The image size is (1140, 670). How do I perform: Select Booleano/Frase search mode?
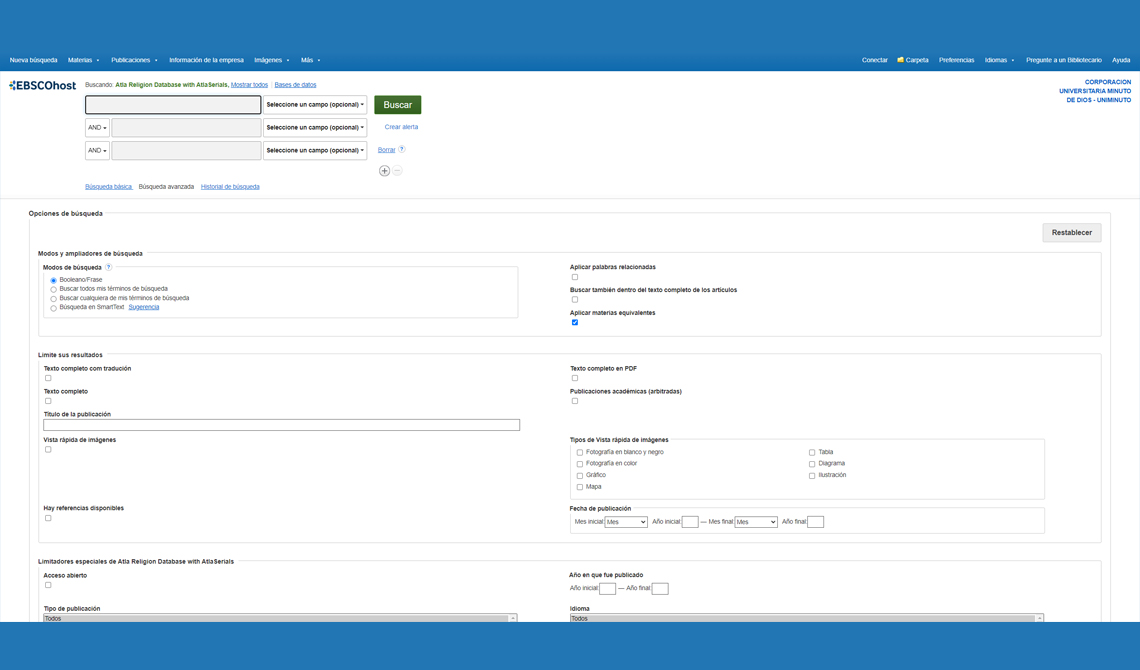53,280
